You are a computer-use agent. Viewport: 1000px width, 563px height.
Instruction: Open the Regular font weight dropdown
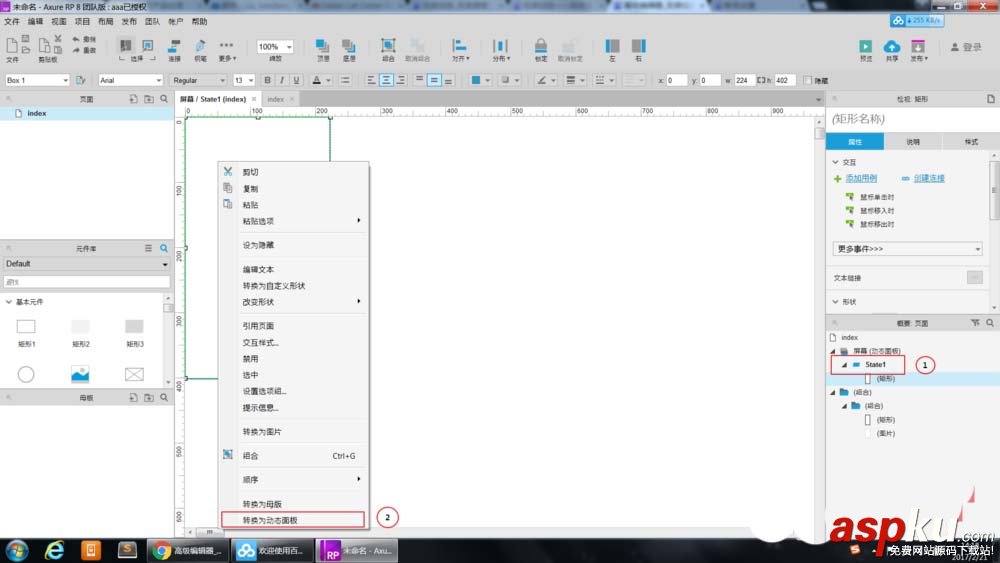point(199,80)
